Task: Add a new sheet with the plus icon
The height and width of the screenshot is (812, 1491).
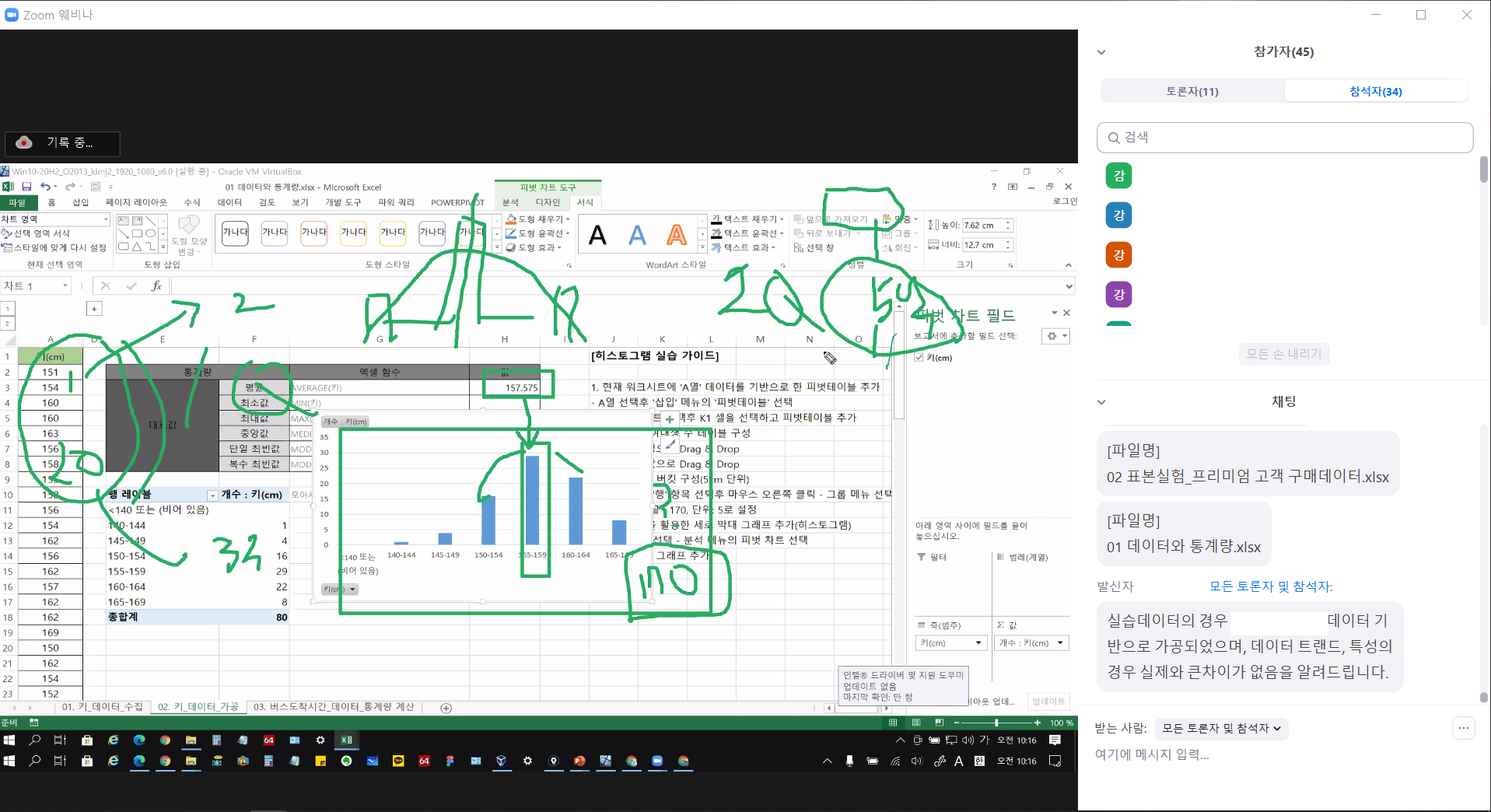Action: 446,708
